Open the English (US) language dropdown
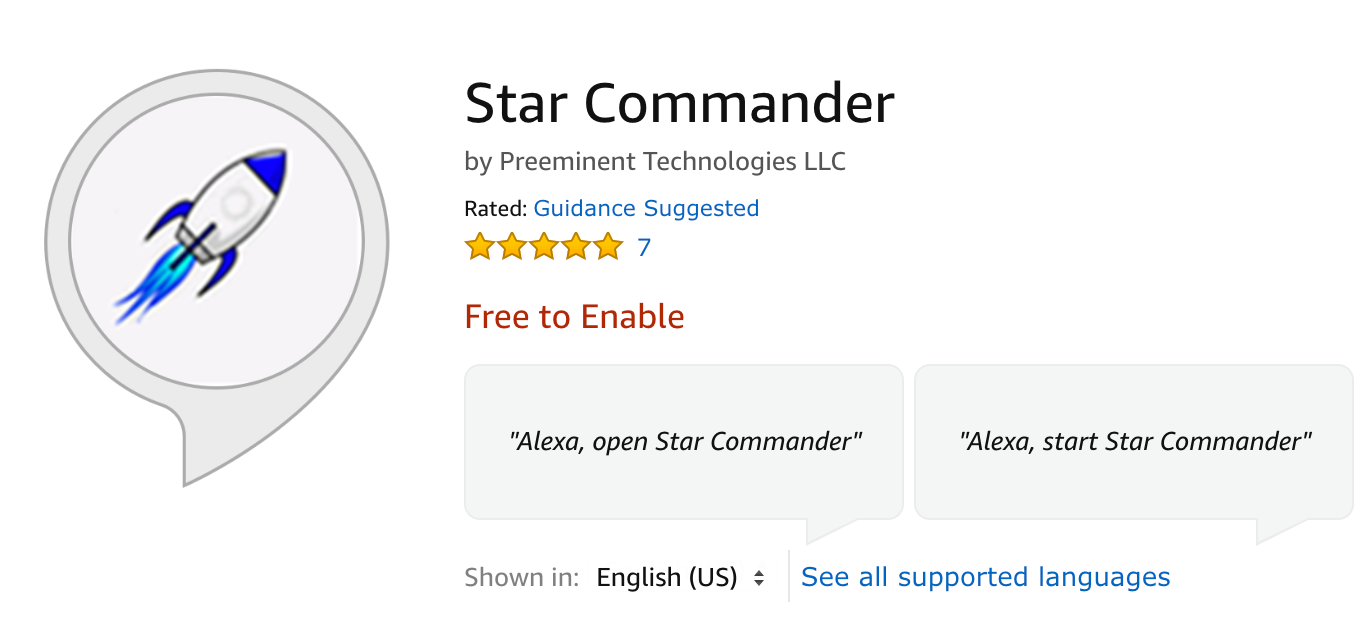Image resolution: width=1362 pixels, height=622 pixels. (x=667, y=578)
